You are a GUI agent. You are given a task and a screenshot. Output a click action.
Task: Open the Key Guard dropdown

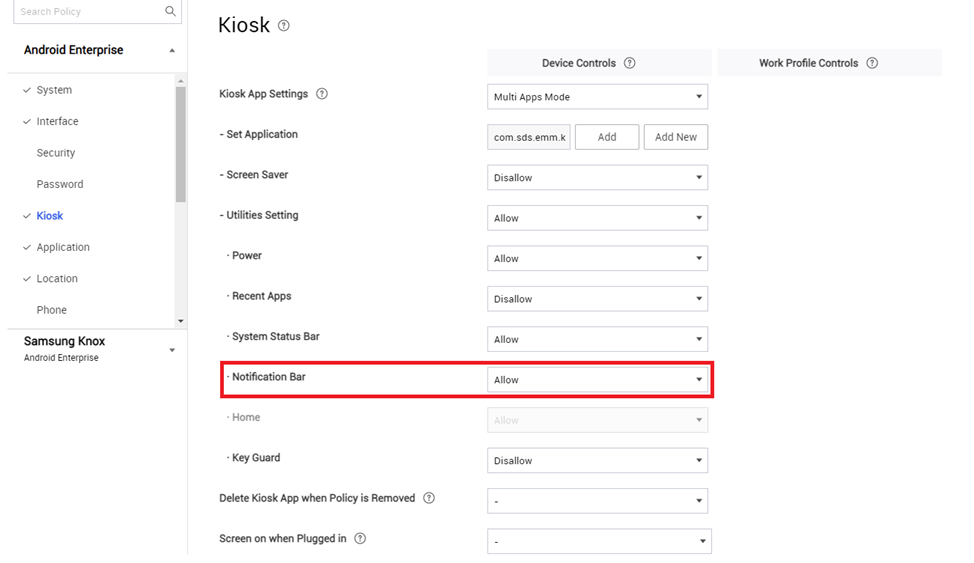[597, 461]
